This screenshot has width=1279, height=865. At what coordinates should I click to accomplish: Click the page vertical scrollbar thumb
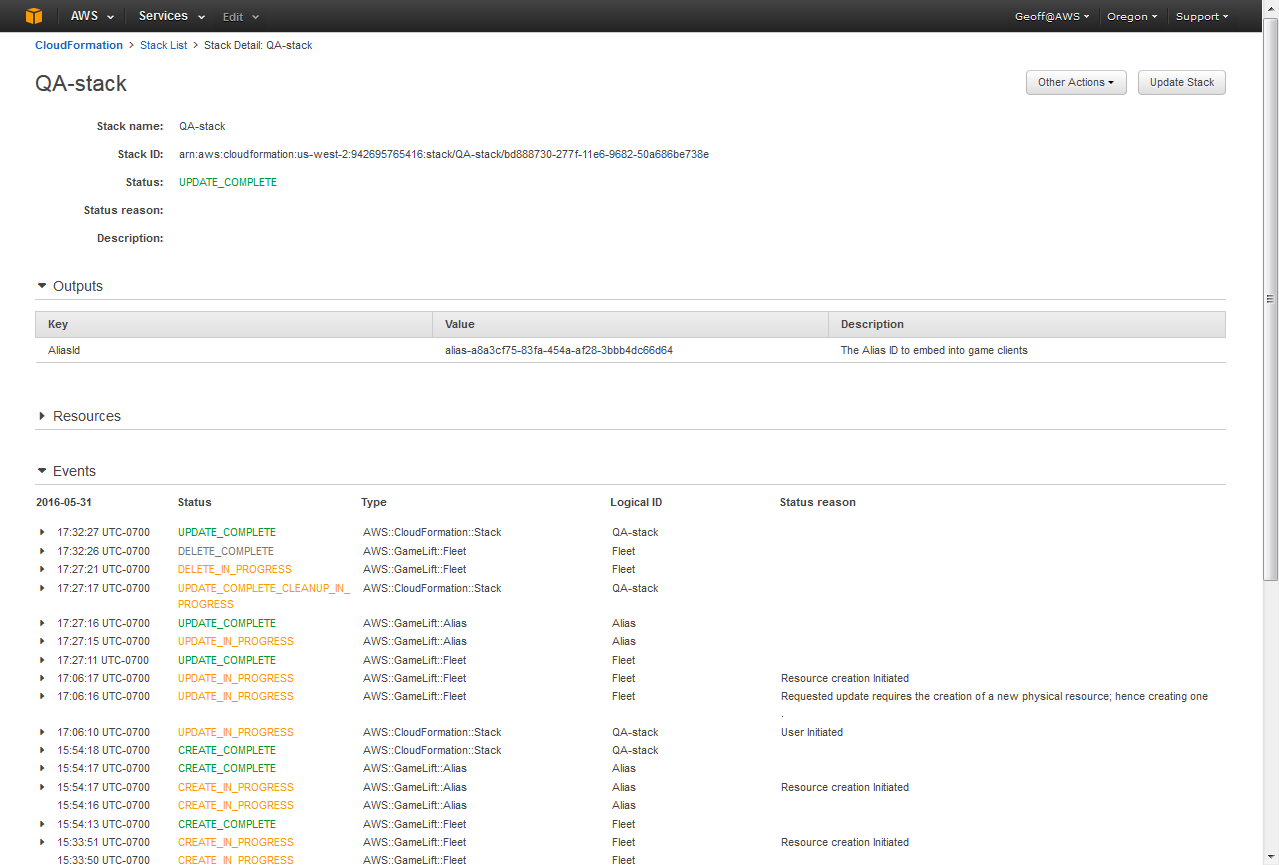(1271, 298)
